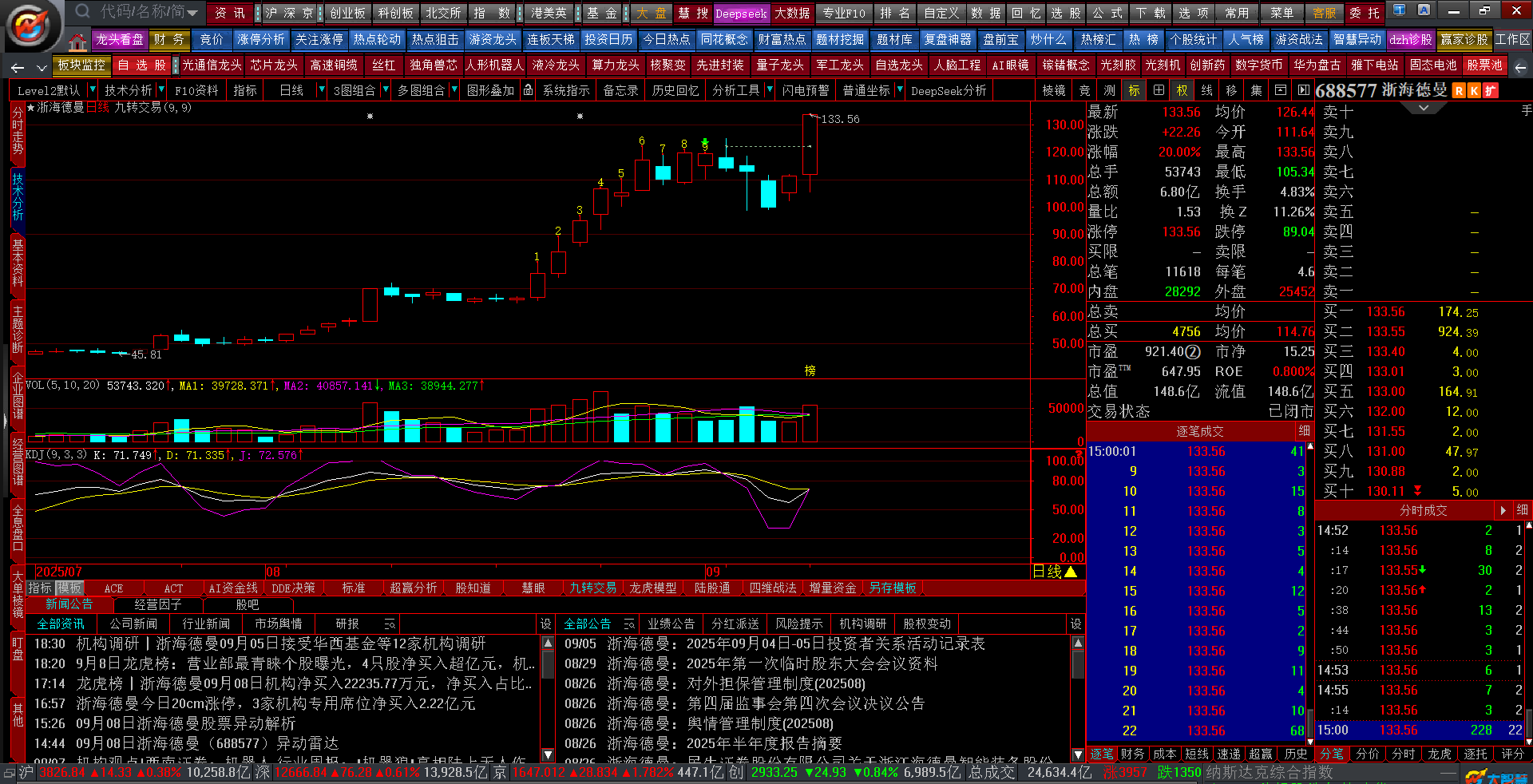This screenshot has width=1533, height=784.
Task: Toggle the 标 marker button
Action: (1135, 91)
